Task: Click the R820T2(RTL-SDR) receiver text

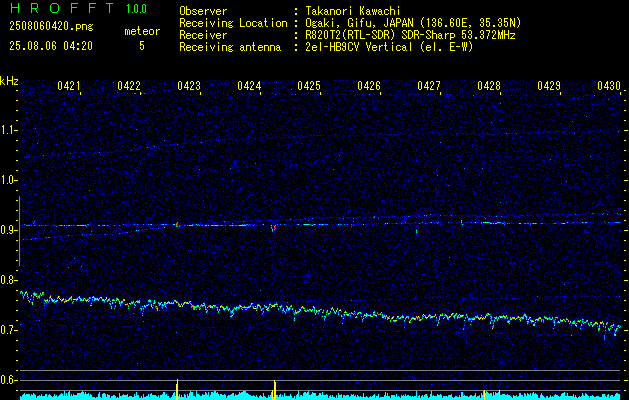Action: (410, 35)
